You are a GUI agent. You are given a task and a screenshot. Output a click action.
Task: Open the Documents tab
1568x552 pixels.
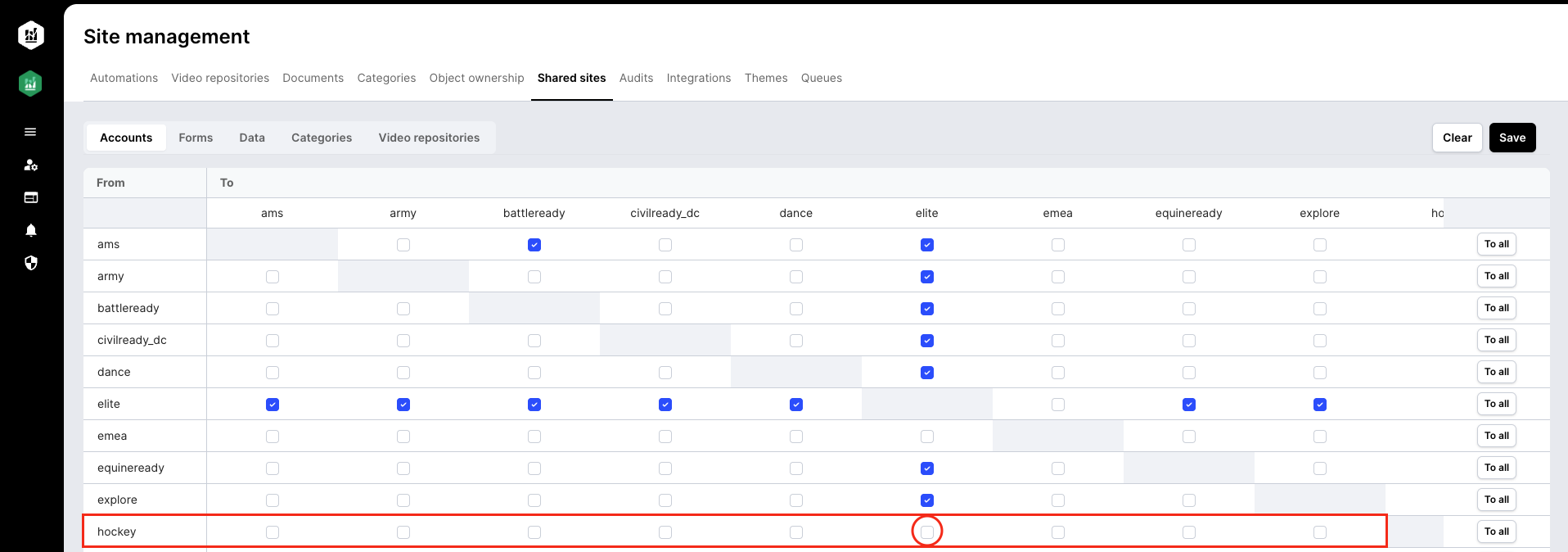point(313,78)
